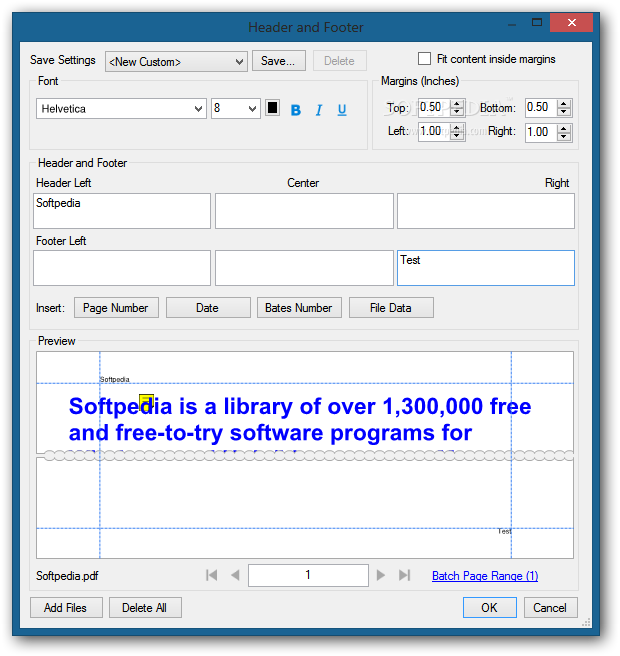Focus the Header Left field containing Softpedia
620x656 pixels.
coord(122,211)
